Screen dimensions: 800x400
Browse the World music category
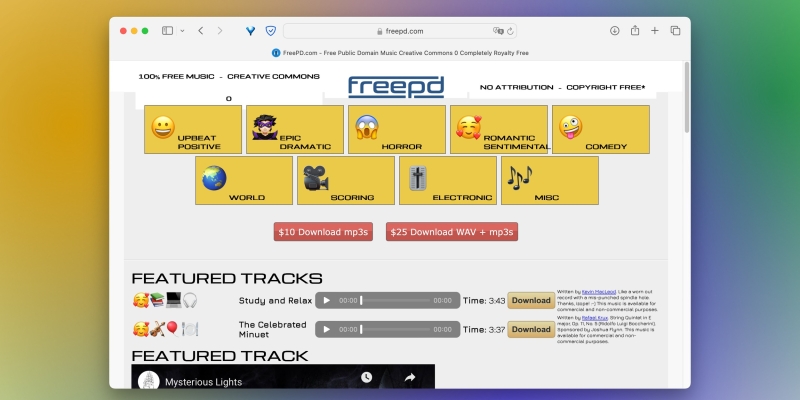point(244,181)
